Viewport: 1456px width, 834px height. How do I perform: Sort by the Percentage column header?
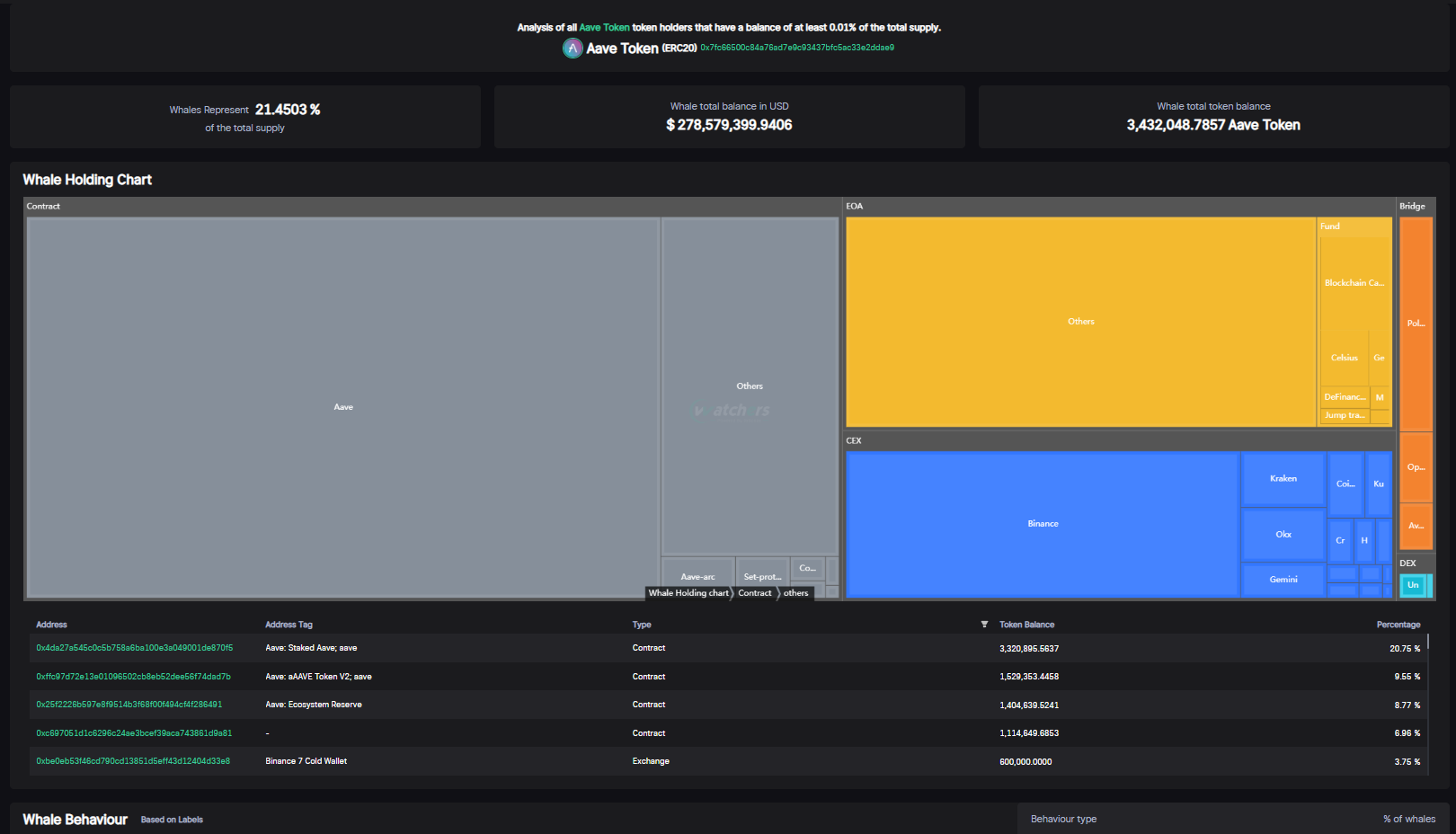[1398, 625]
